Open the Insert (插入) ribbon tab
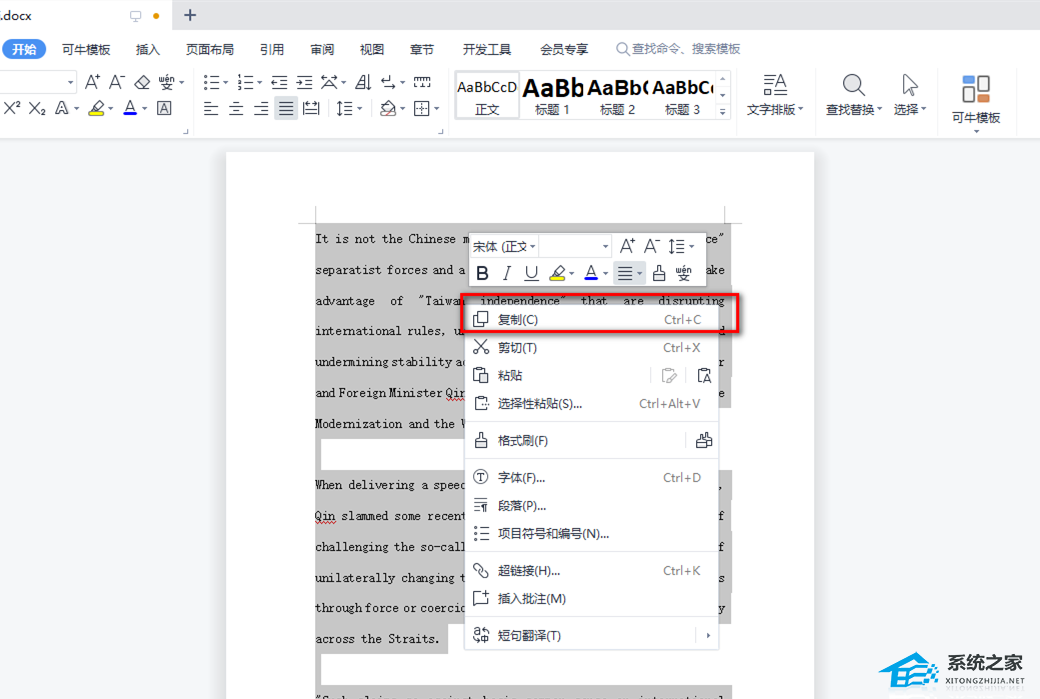 tap(147, 49)
